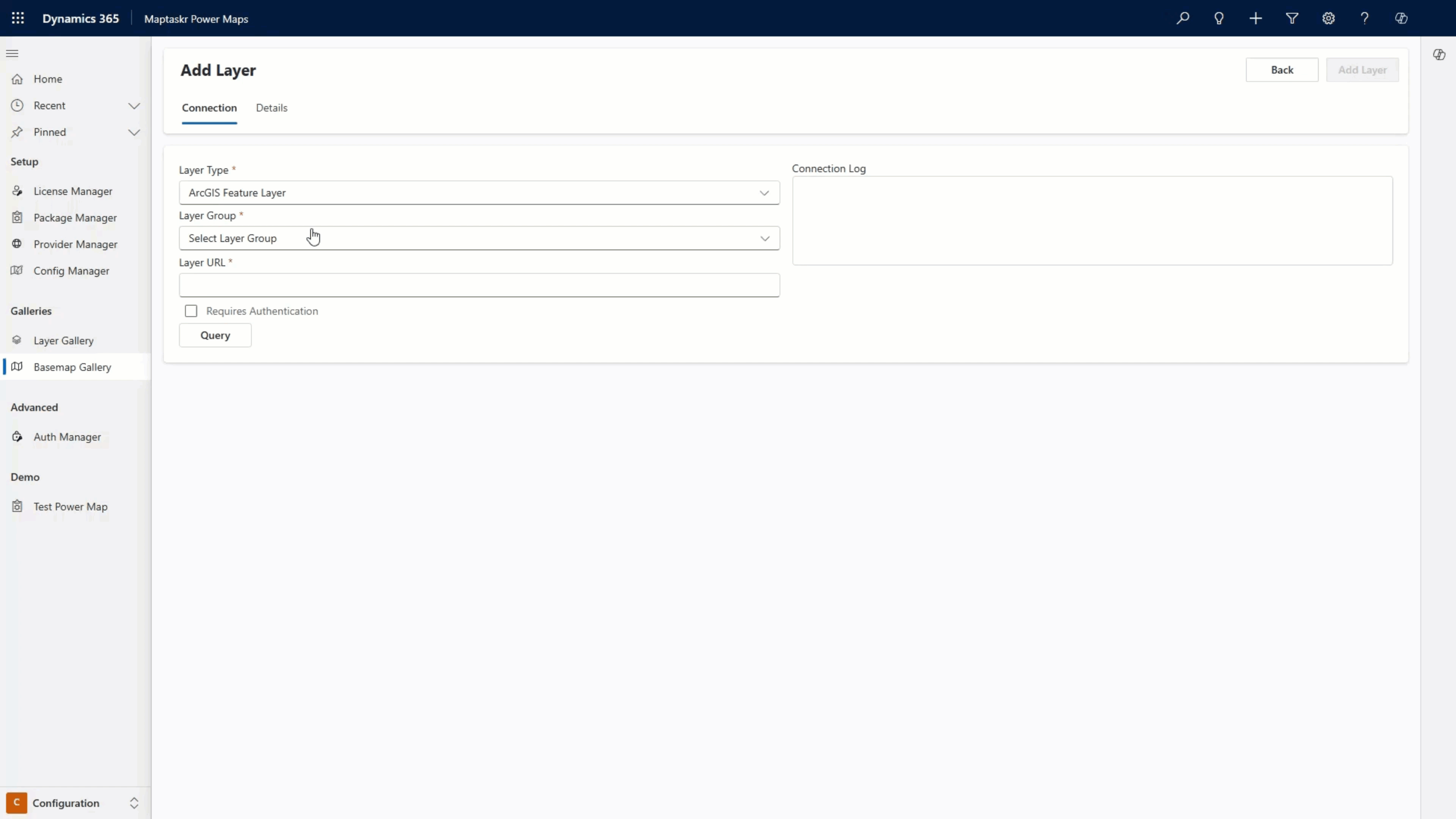Collapse the sidebar with the hamburger icon

[13, 53]
